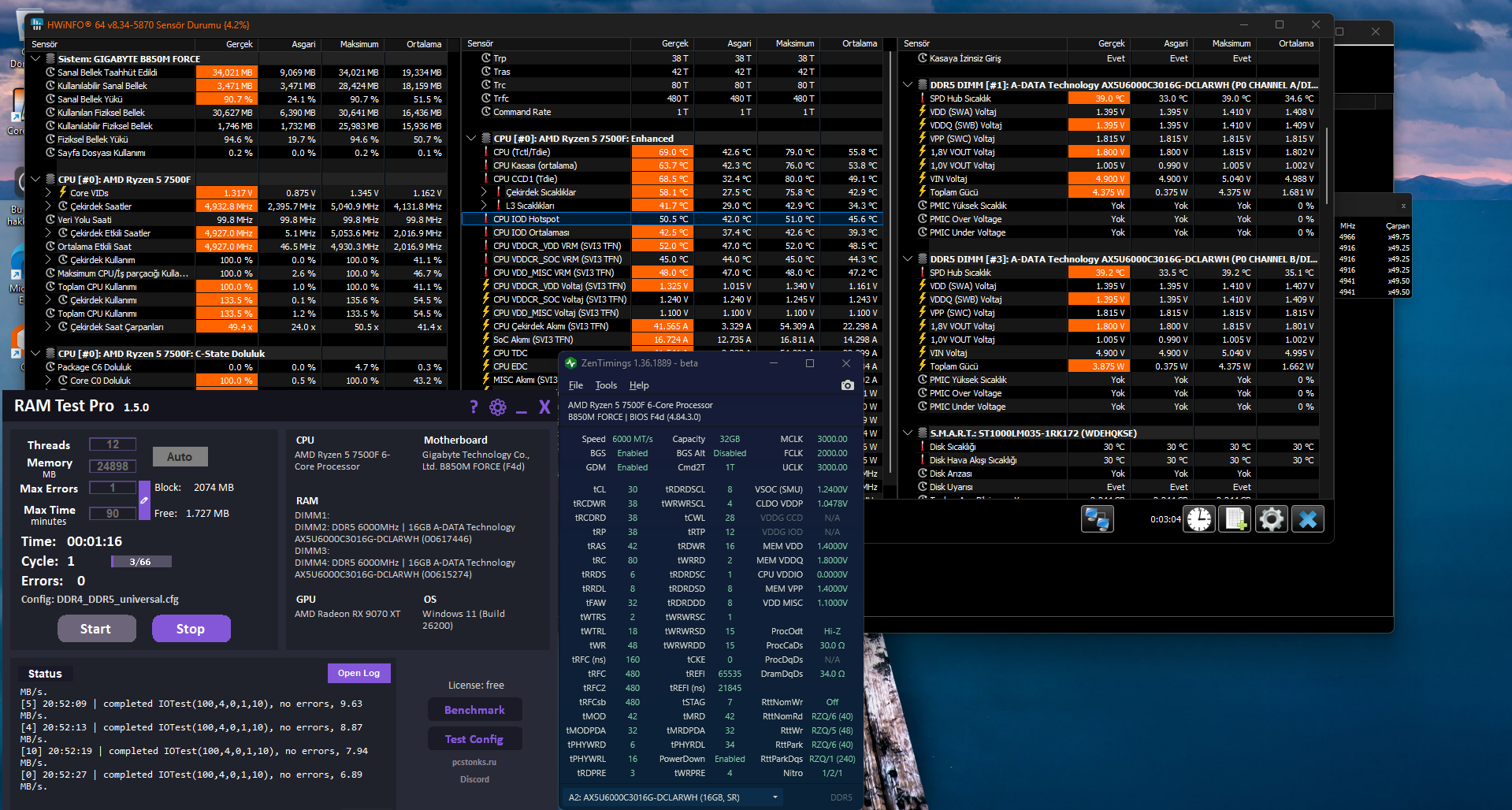Open the RAM Test Pro log
The height and width of the screenshot is (810, 1512).
(x=359, y=673)
